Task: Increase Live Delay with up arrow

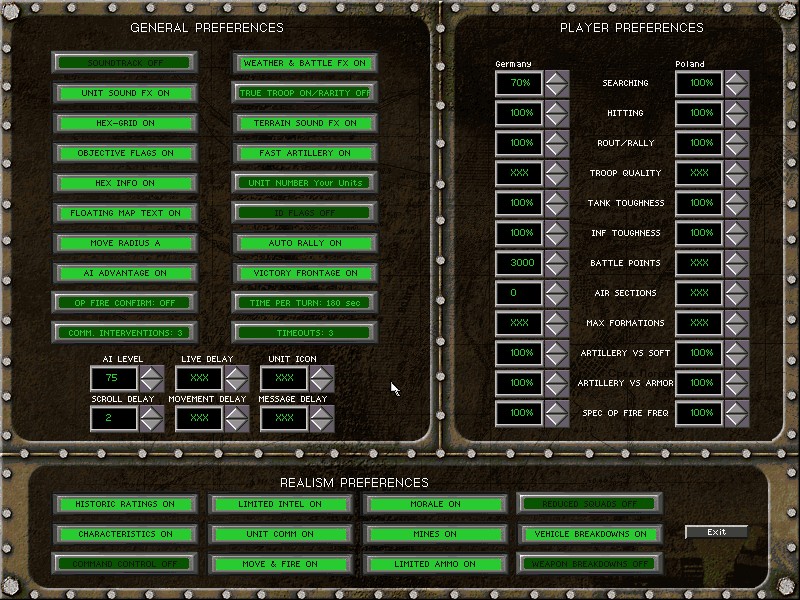Action: [x=237, y=372]
